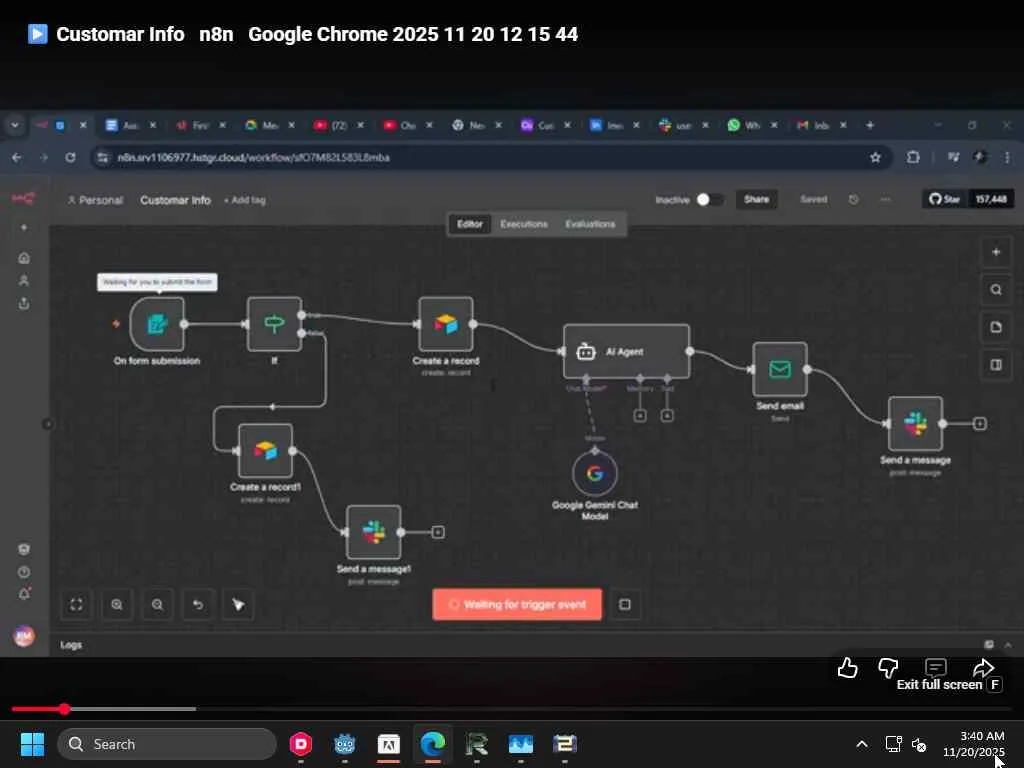Screen dimensions: 1024x768
Task: Share the video with arrow icon
Action: tap(984, 667)
